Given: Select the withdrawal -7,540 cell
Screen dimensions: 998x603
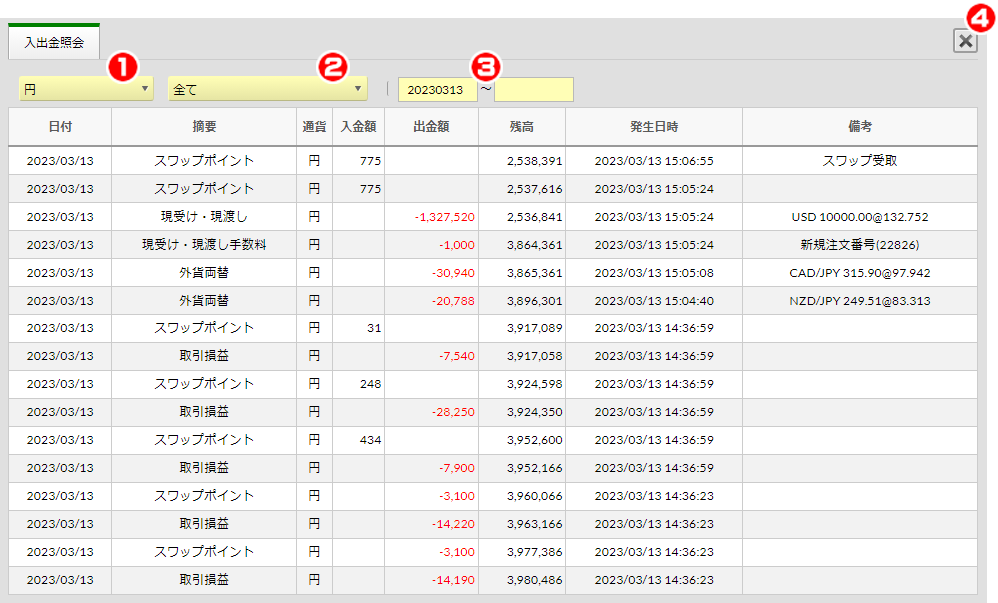Looking at the screenshot, I should pyautogui.click(x=432, y=356).
